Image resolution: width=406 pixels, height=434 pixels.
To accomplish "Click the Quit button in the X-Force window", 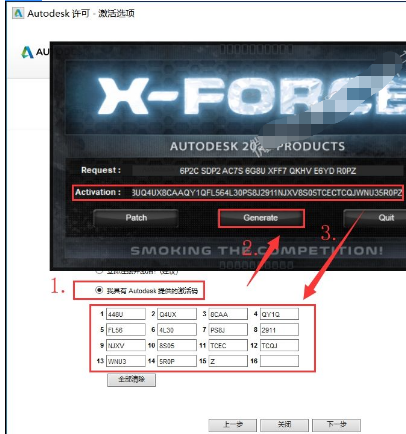I will point(375,218).
